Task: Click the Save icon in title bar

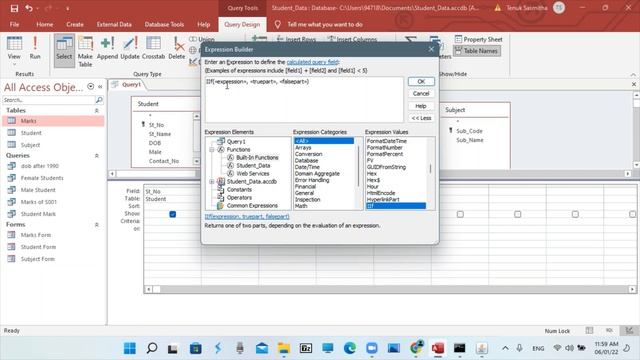Action: [x=14, y=8]
